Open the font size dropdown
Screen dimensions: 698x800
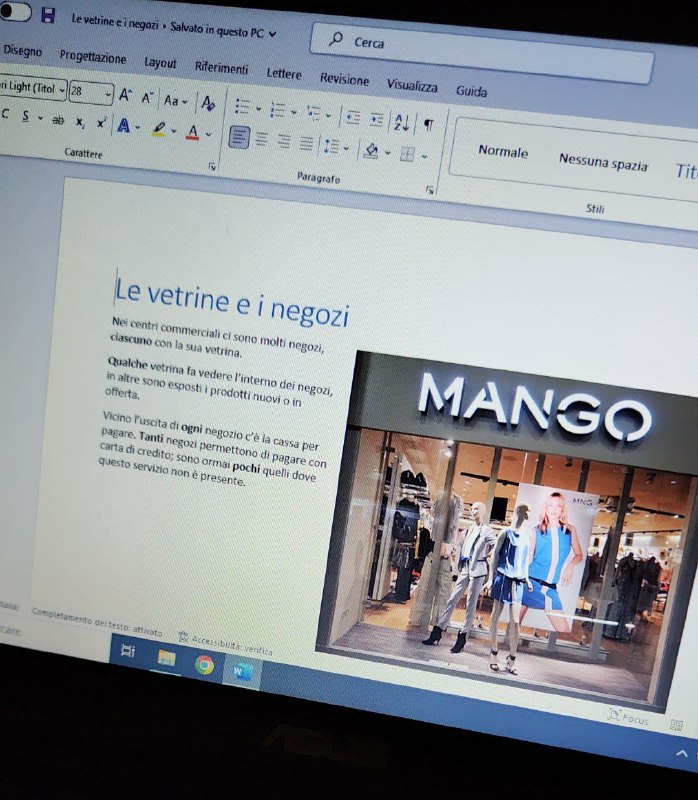pyautogui.click(x=107, y=94)
